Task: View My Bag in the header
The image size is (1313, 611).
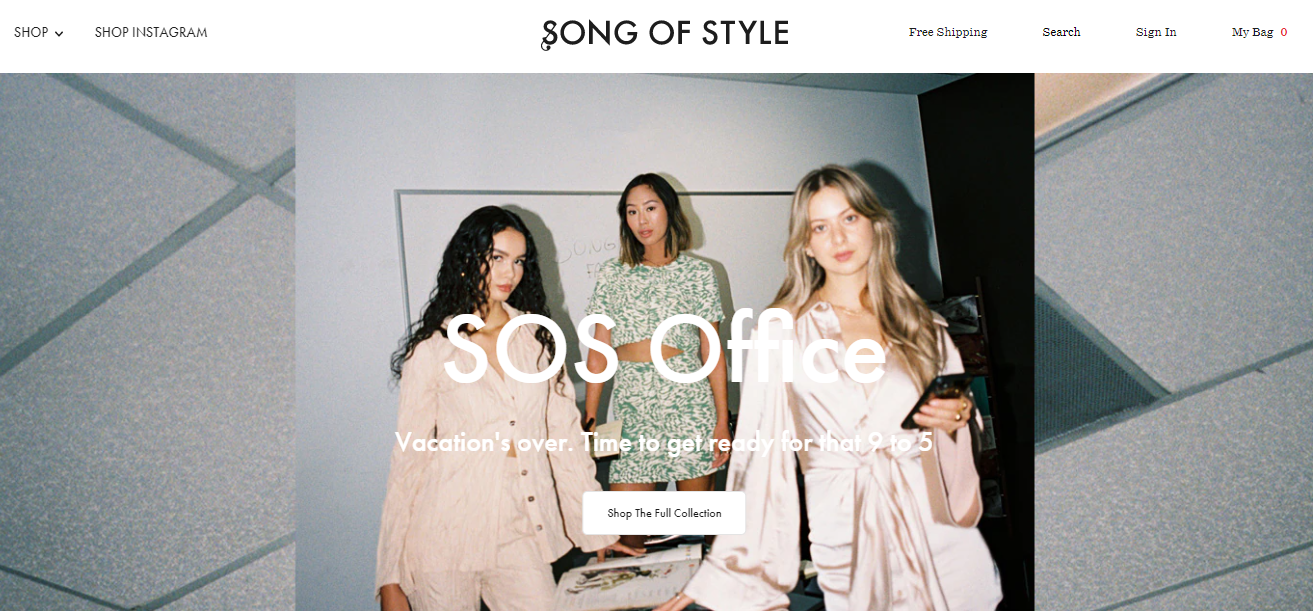Action: point(1252,32)
